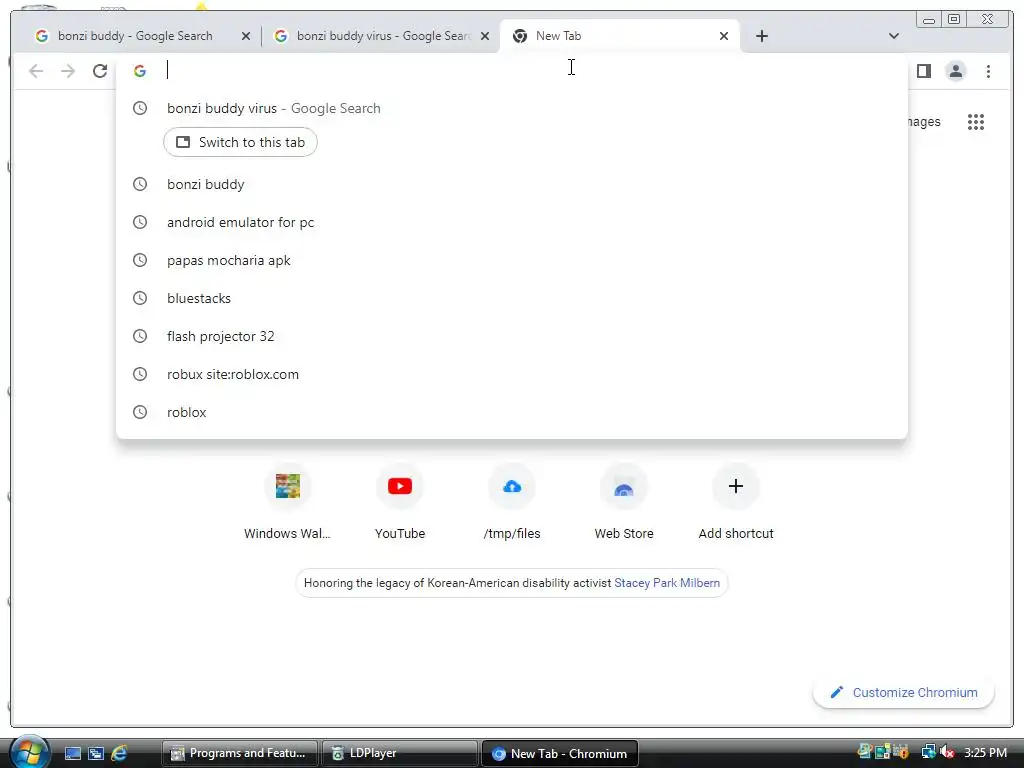This screenshot has width=1024, height=768.
Task: Click Show Desktop quick launch icon
Action: click(x=72, y=753)
